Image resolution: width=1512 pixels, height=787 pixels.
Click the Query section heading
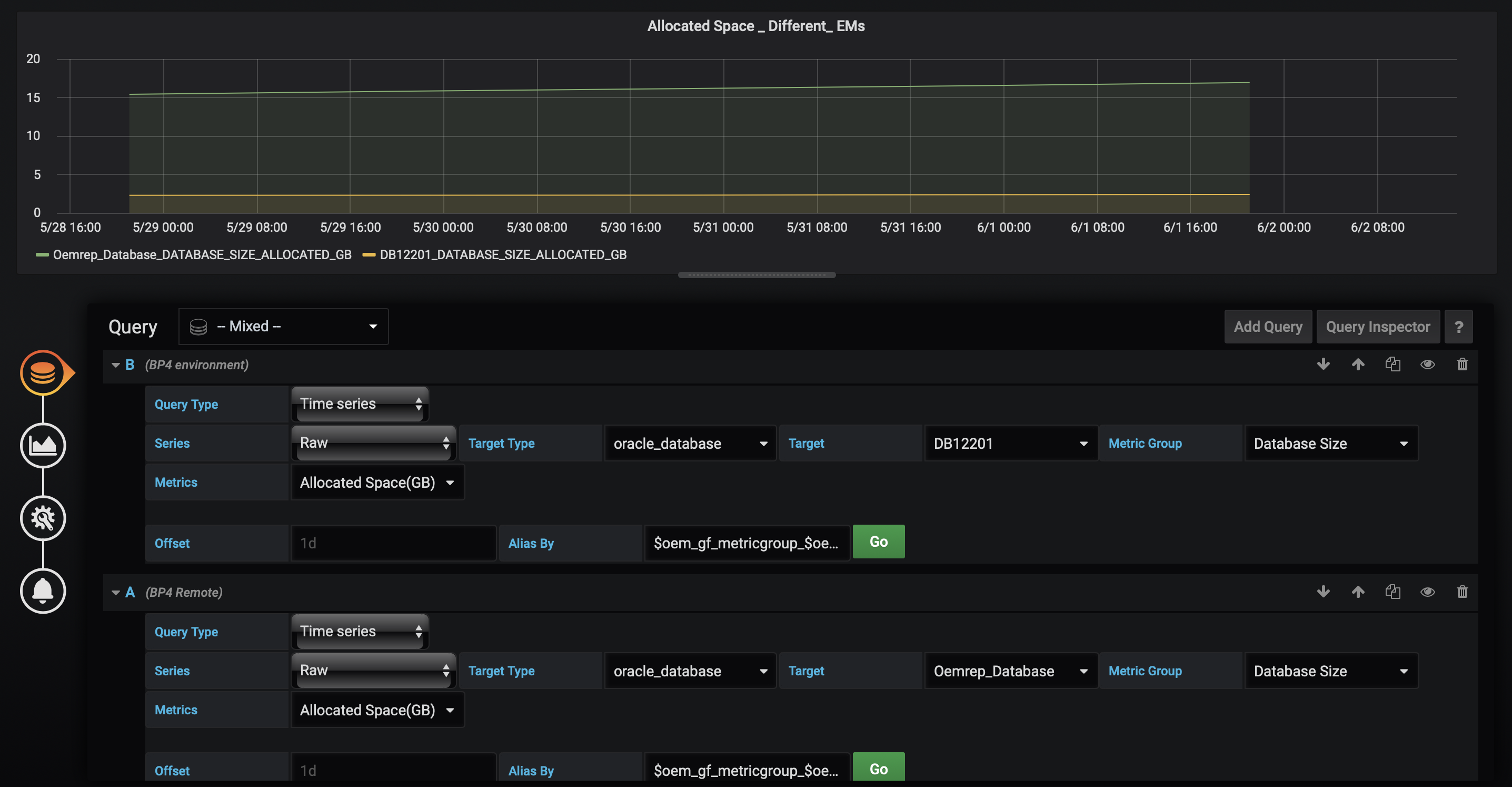coord(133,327)
